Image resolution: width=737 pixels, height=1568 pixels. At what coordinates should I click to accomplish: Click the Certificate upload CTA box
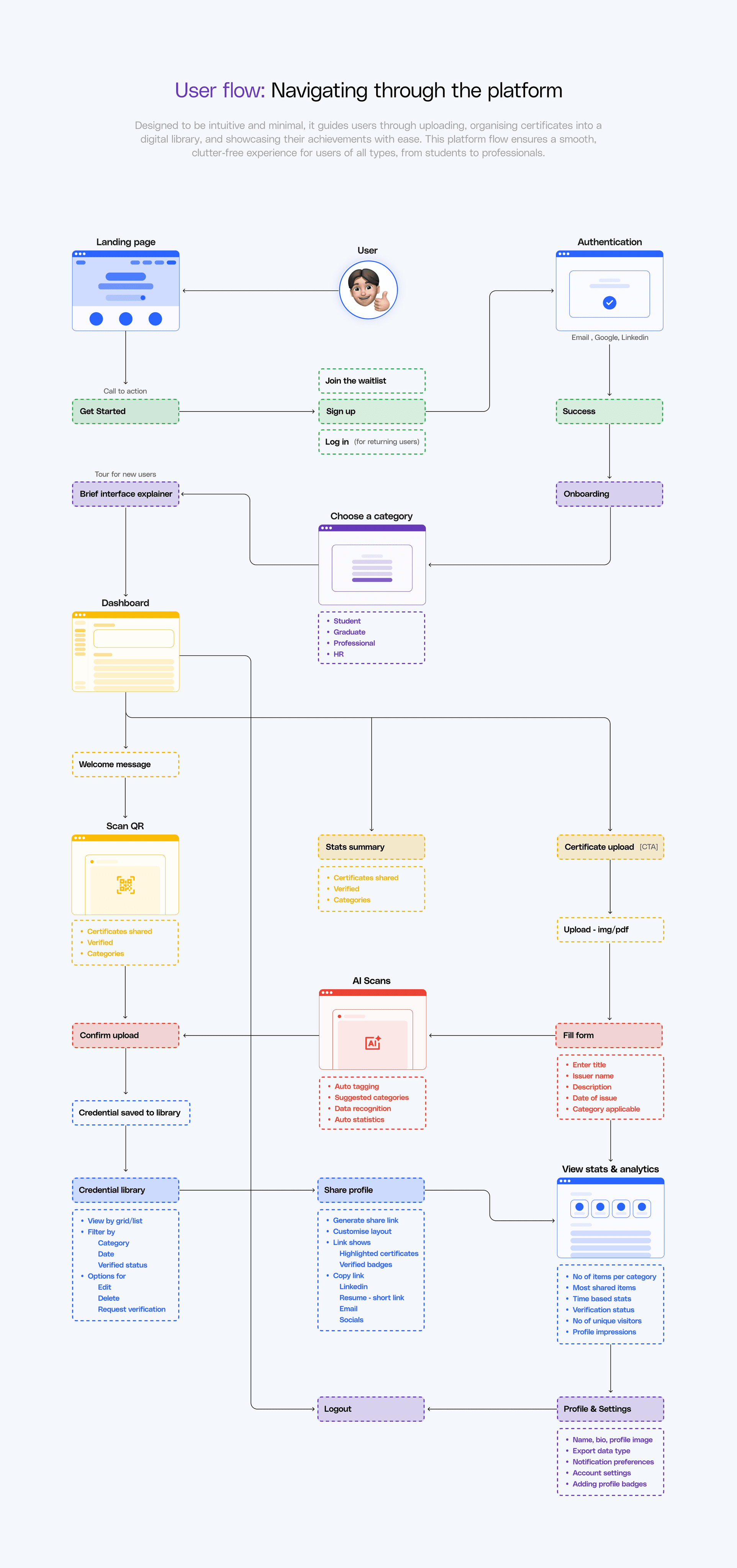pos(610,847)
